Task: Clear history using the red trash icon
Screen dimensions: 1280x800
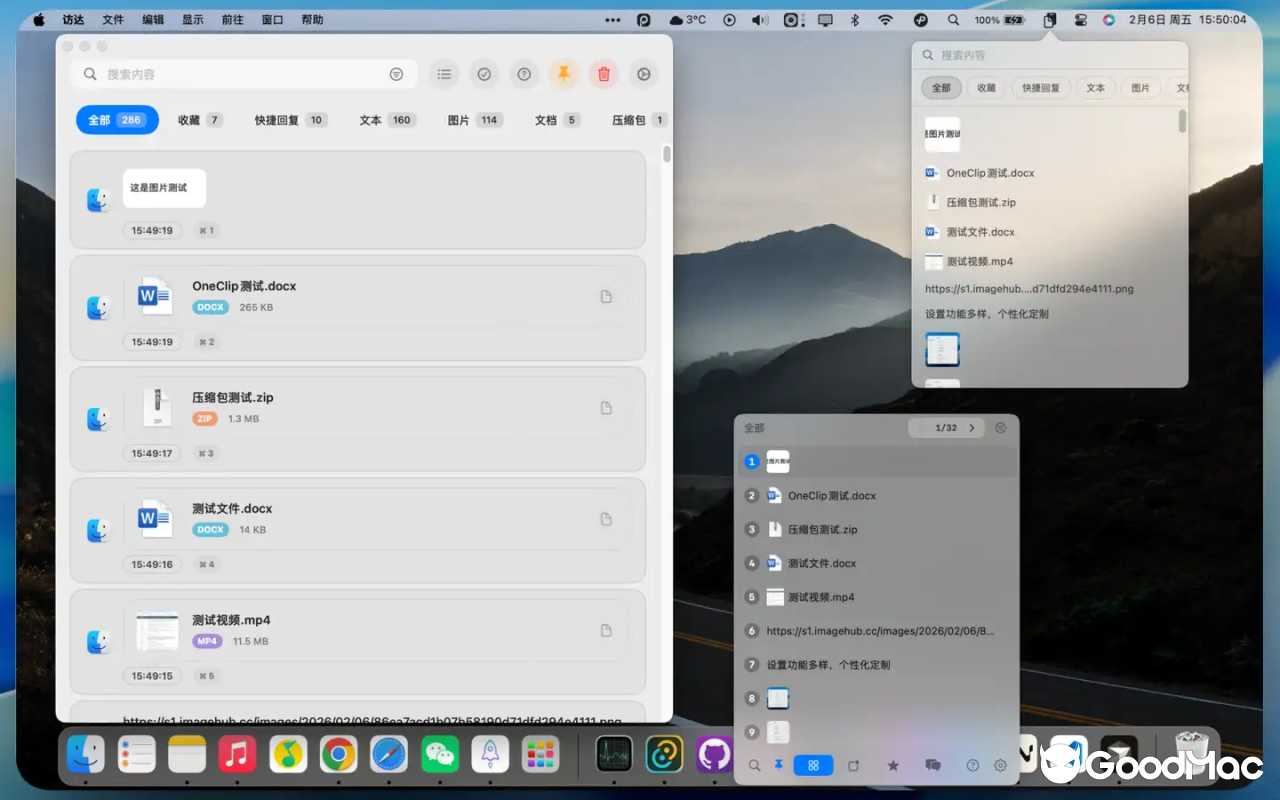Action: click(603, 73)
